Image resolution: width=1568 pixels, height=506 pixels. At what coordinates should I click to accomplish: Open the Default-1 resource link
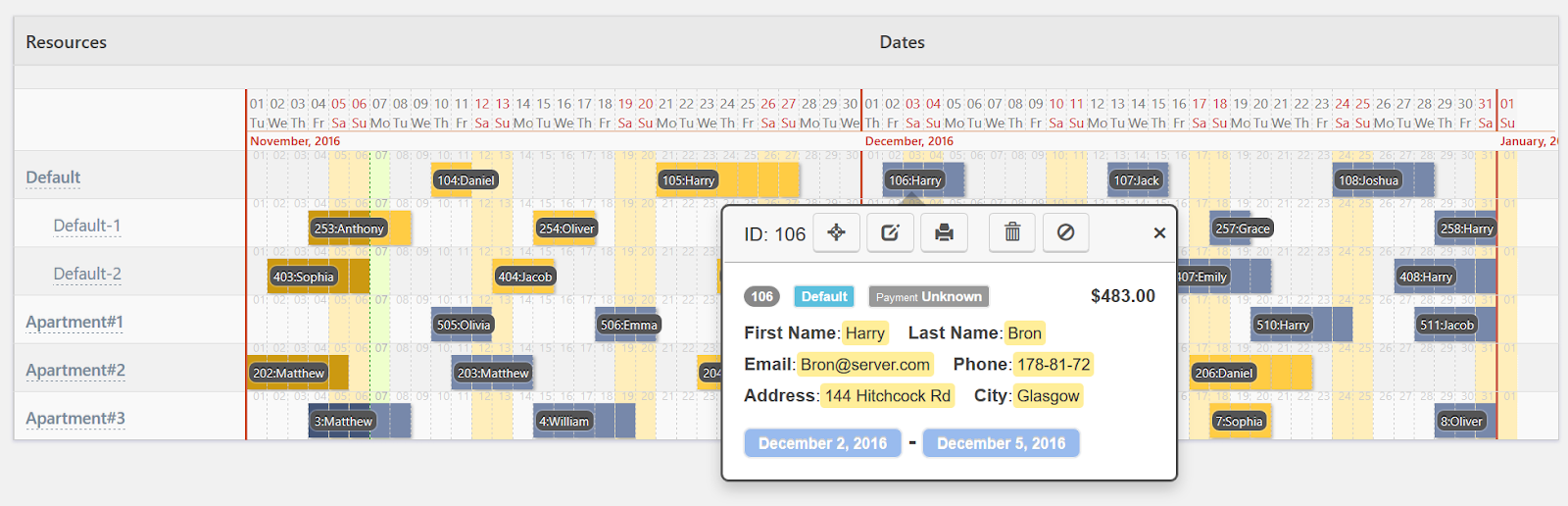[x=87, y=226]
